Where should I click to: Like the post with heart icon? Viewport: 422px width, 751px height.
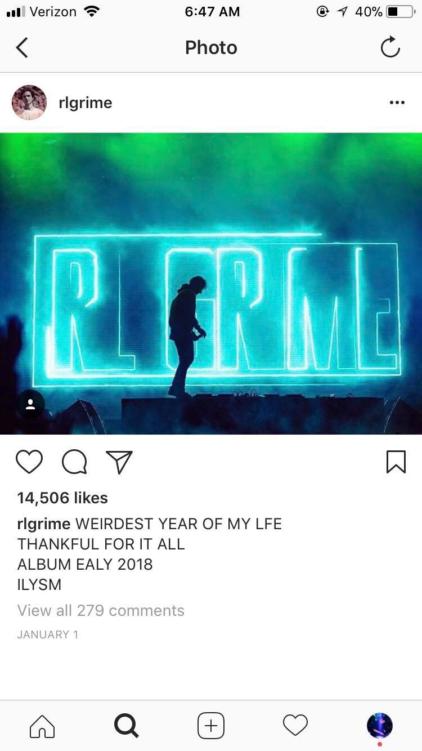click(x=29, y=462)
